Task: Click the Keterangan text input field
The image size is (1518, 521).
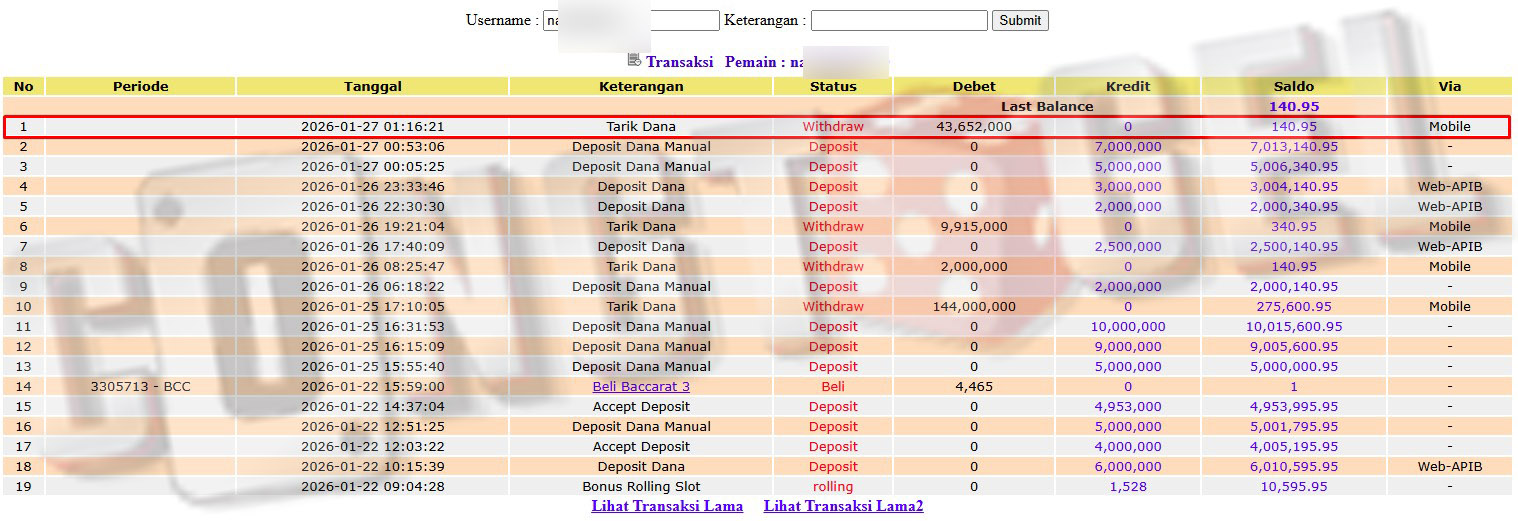Action: coord(899,20)
